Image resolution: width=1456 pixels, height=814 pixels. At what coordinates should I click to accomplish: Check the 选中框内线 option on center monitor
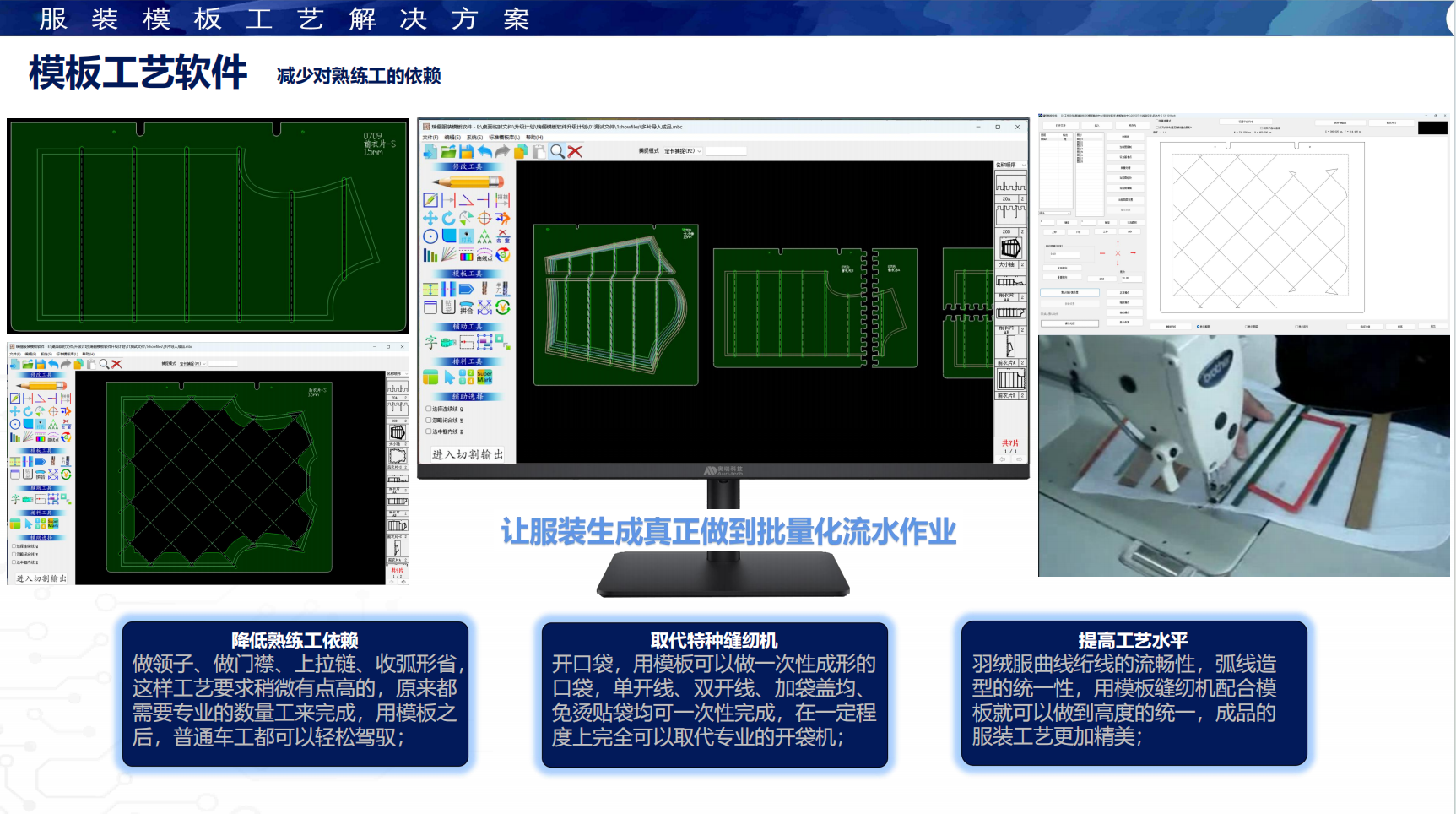[x=429, y=431]
